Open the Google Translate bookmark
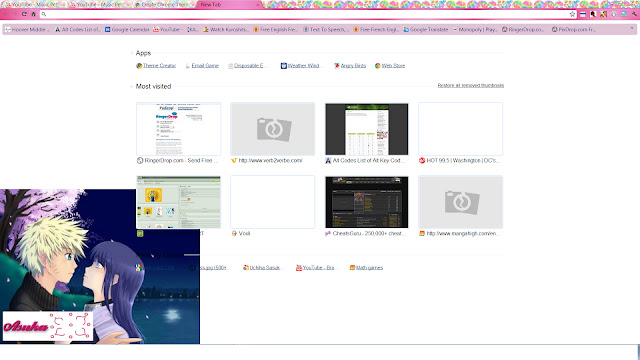Viewport: 640px width, 360px height. point(426,29)
